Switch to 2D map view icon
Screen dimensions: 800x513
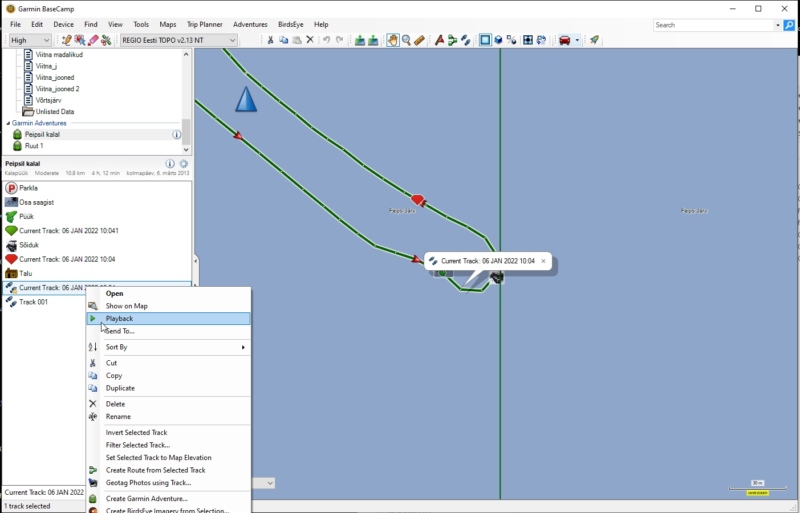coord(485,40)
